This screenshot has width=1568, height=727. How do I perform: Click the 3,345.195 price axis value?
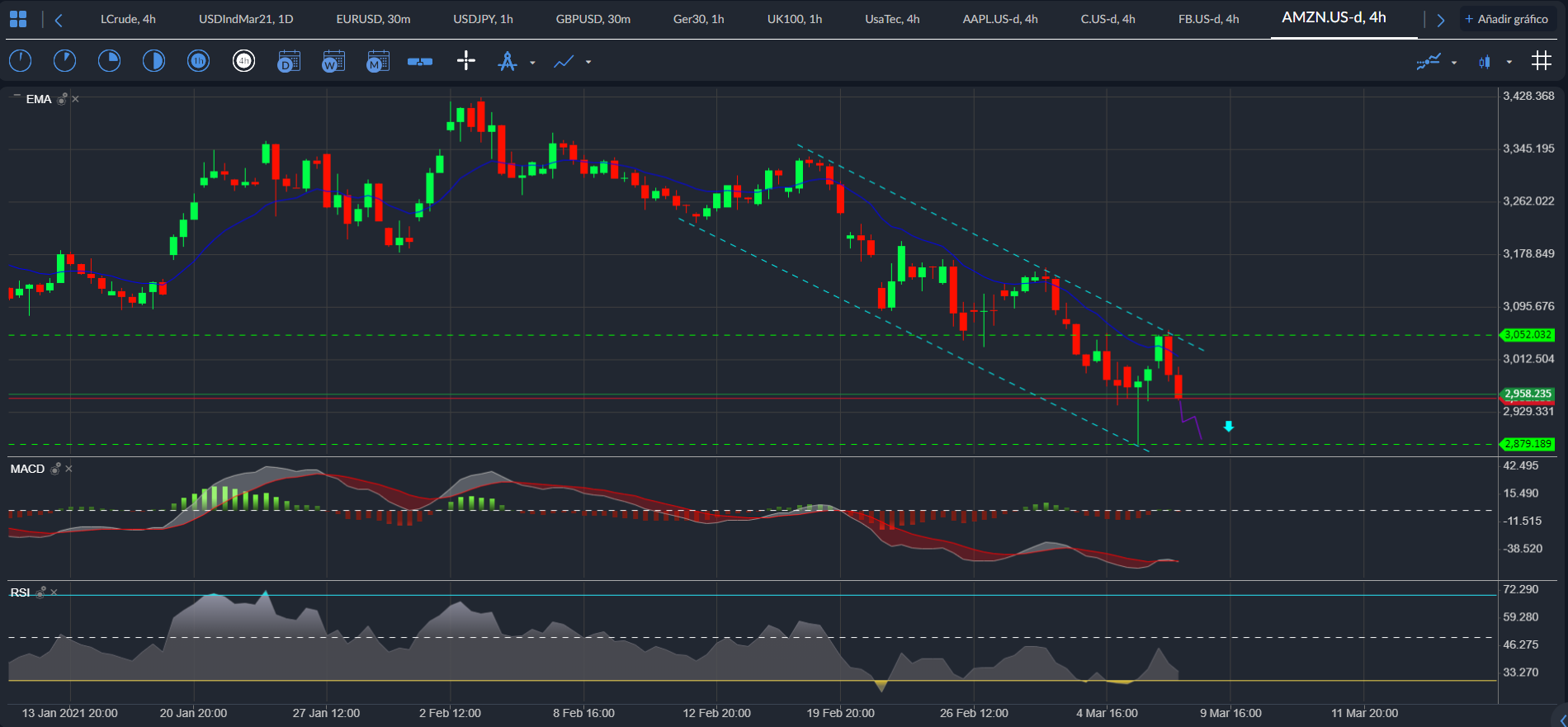click(1528, 149)
